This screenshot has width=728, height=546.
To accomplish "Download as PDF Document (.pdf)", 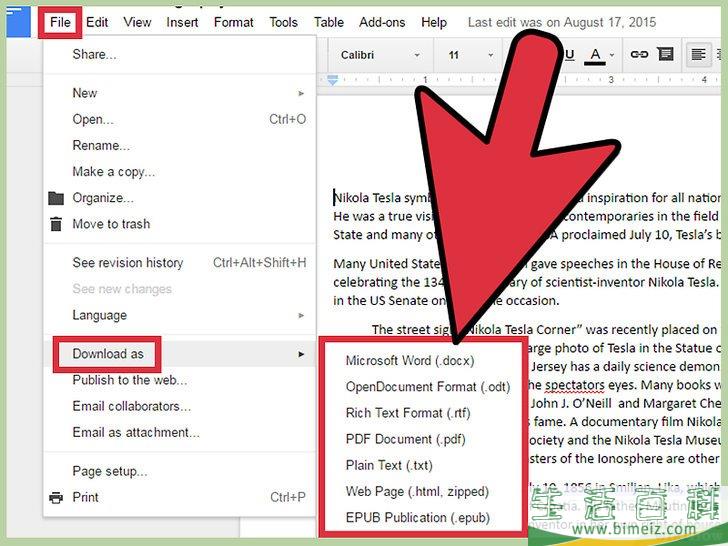I will tap(405, 439).
